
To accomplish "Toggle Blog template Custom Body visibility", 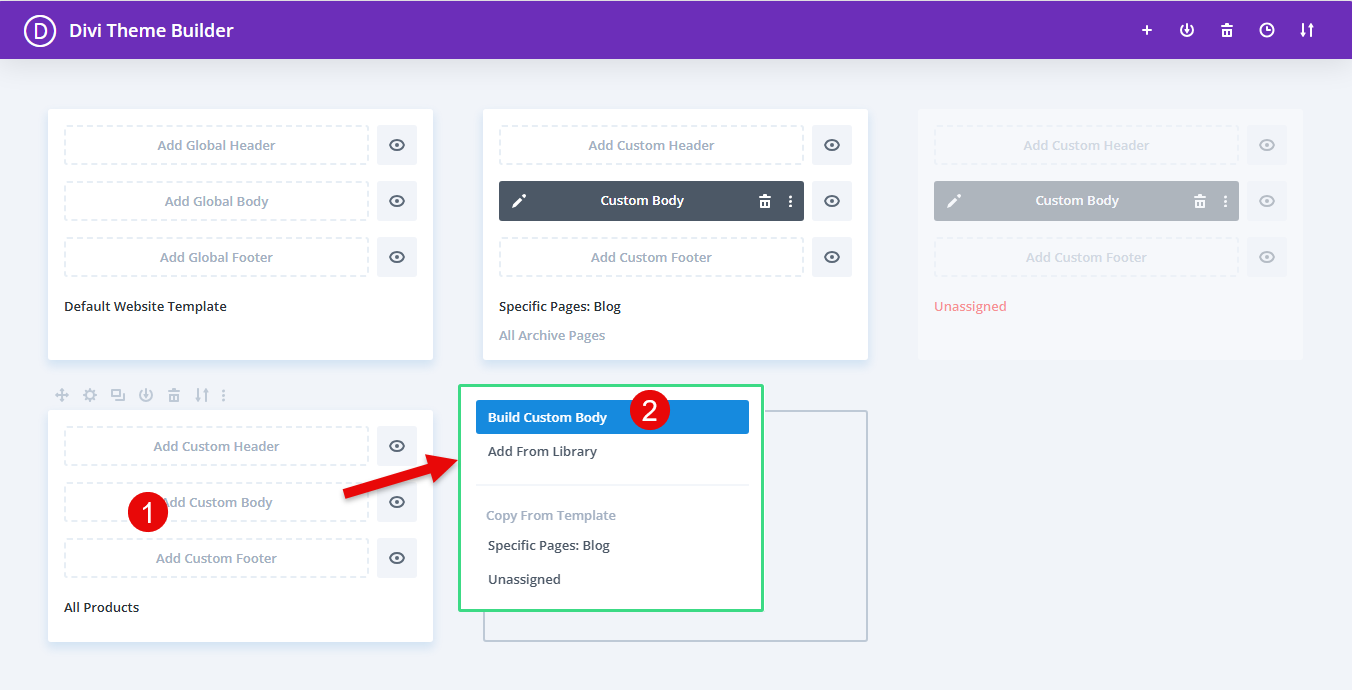I will point(832,201).
